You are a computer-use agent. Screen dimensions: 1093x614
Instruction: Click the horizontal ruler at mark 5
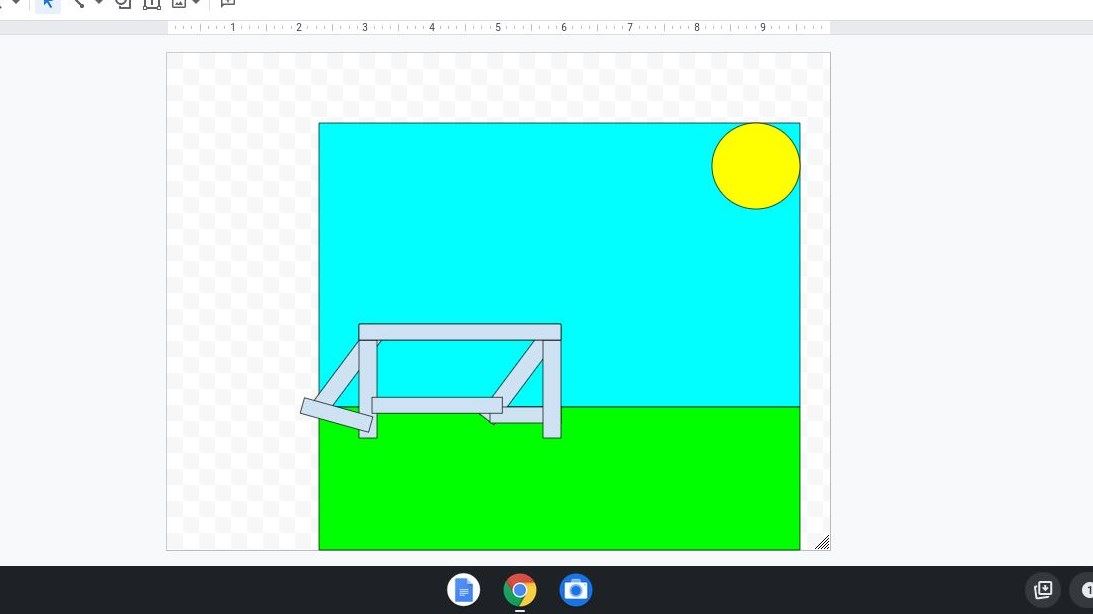click(498, 27)
